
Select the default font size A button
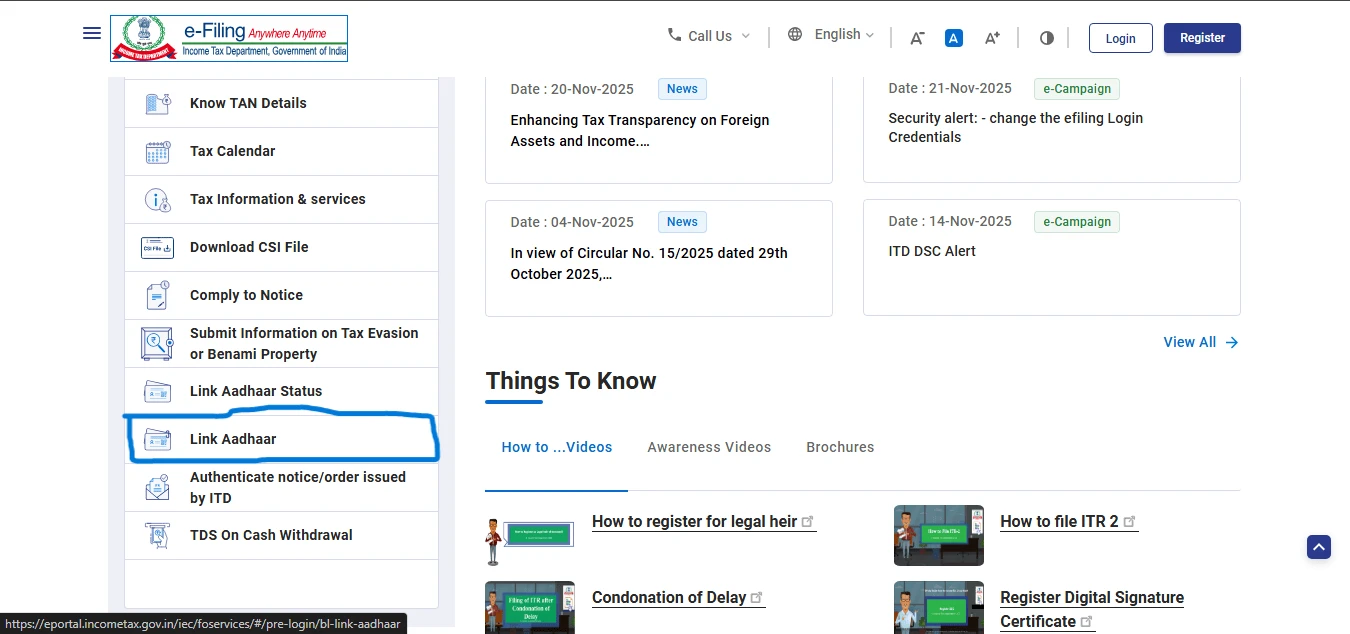pos(953,38)
